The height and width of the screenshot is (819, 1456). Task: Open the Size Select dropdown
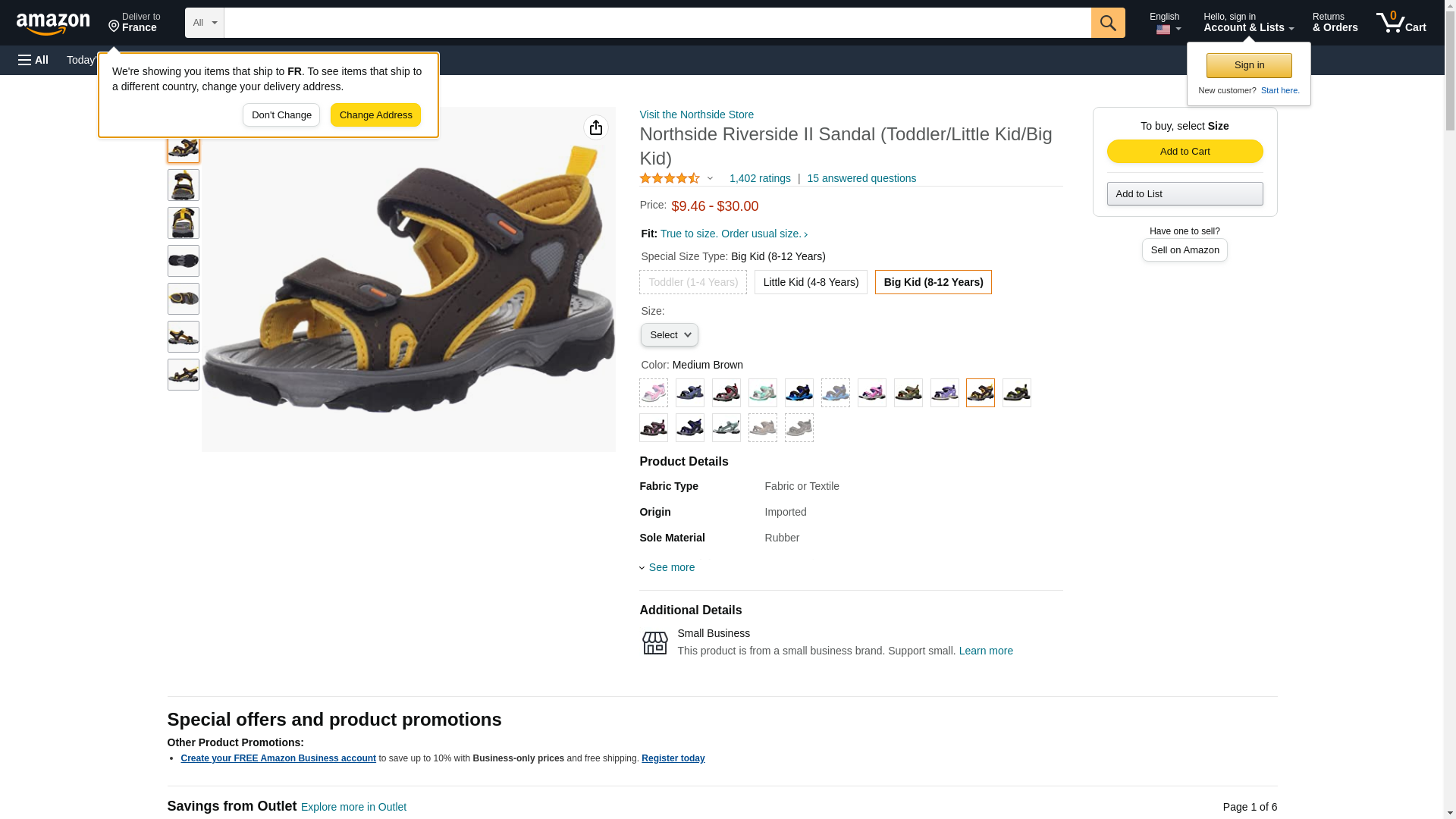[x=669, y=335]
